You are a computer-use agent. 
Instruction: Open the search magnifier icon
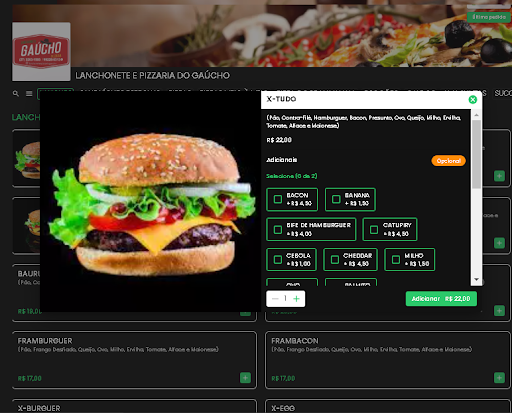16,94
